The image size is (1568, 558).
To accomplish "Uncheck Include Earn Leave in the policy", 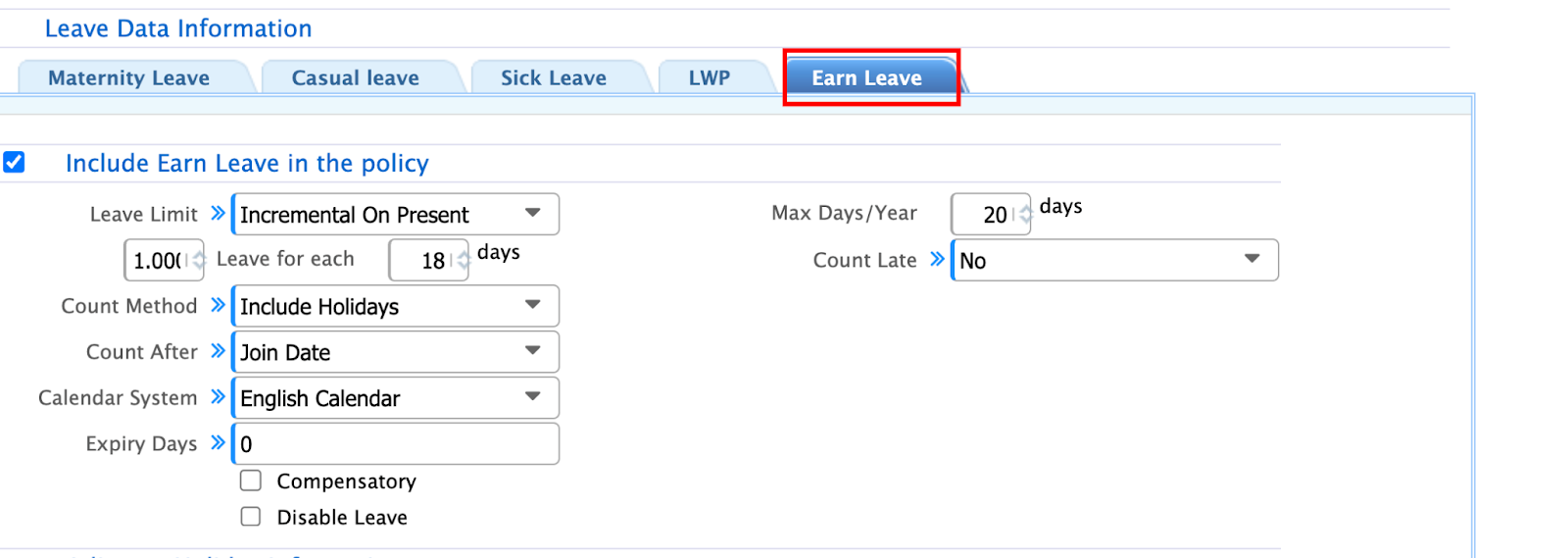I will [15, 163].
